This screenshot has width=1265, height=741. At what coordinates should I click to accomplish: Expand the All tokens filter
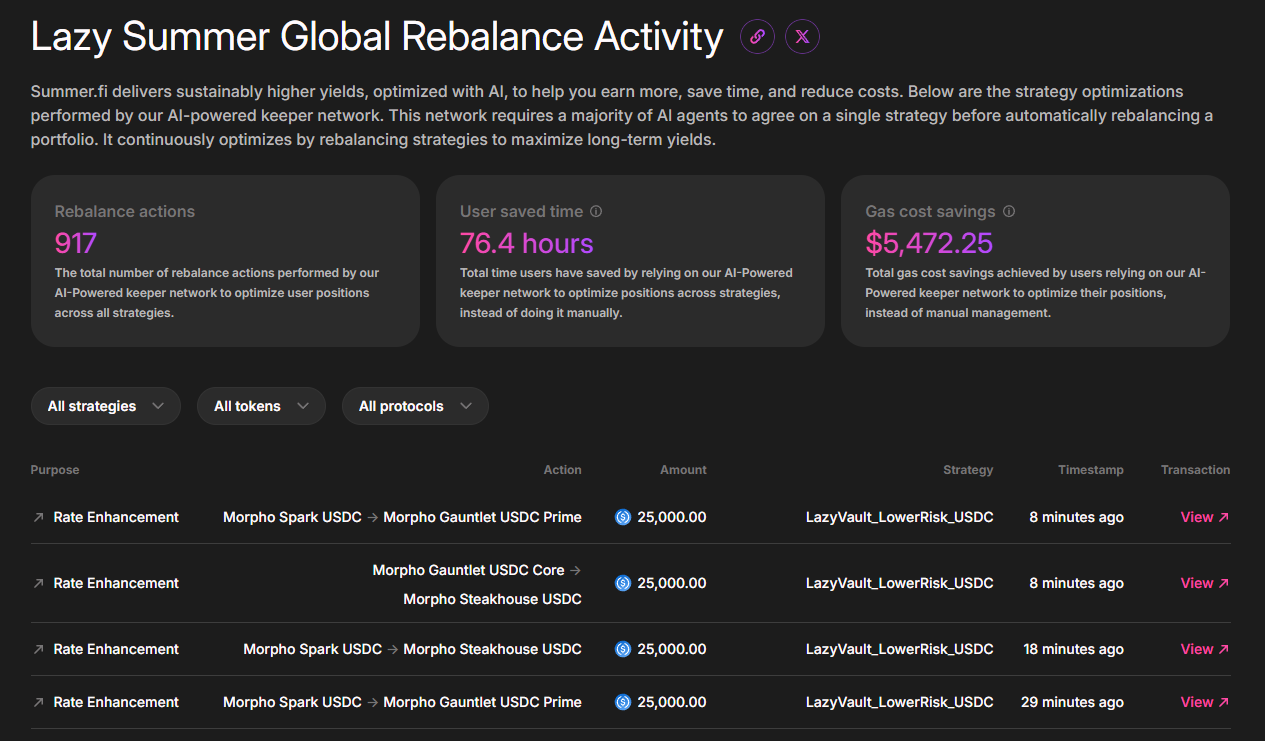pos(261,406)
